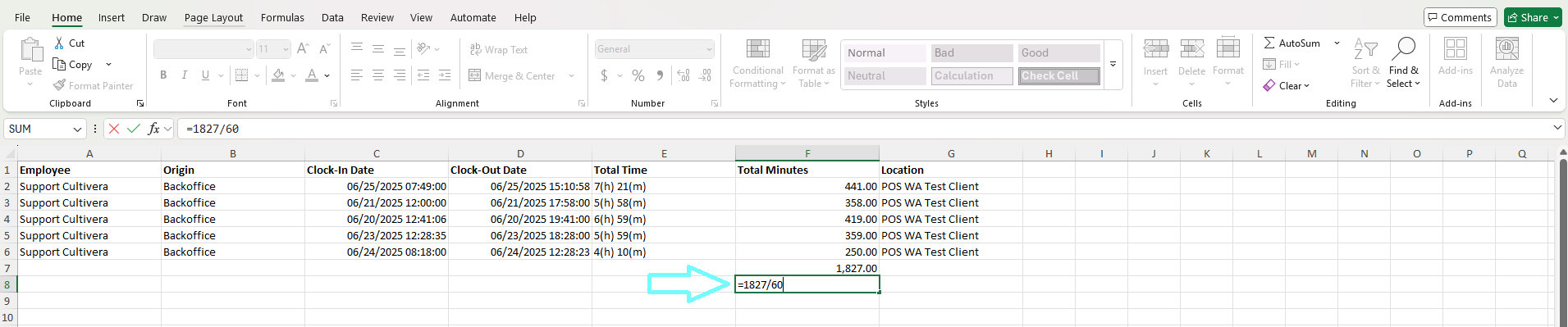Image resolution: width=1568 pixels, height=327 pixels.
Task: Apply the Check Cell style
Action: 1059,75
